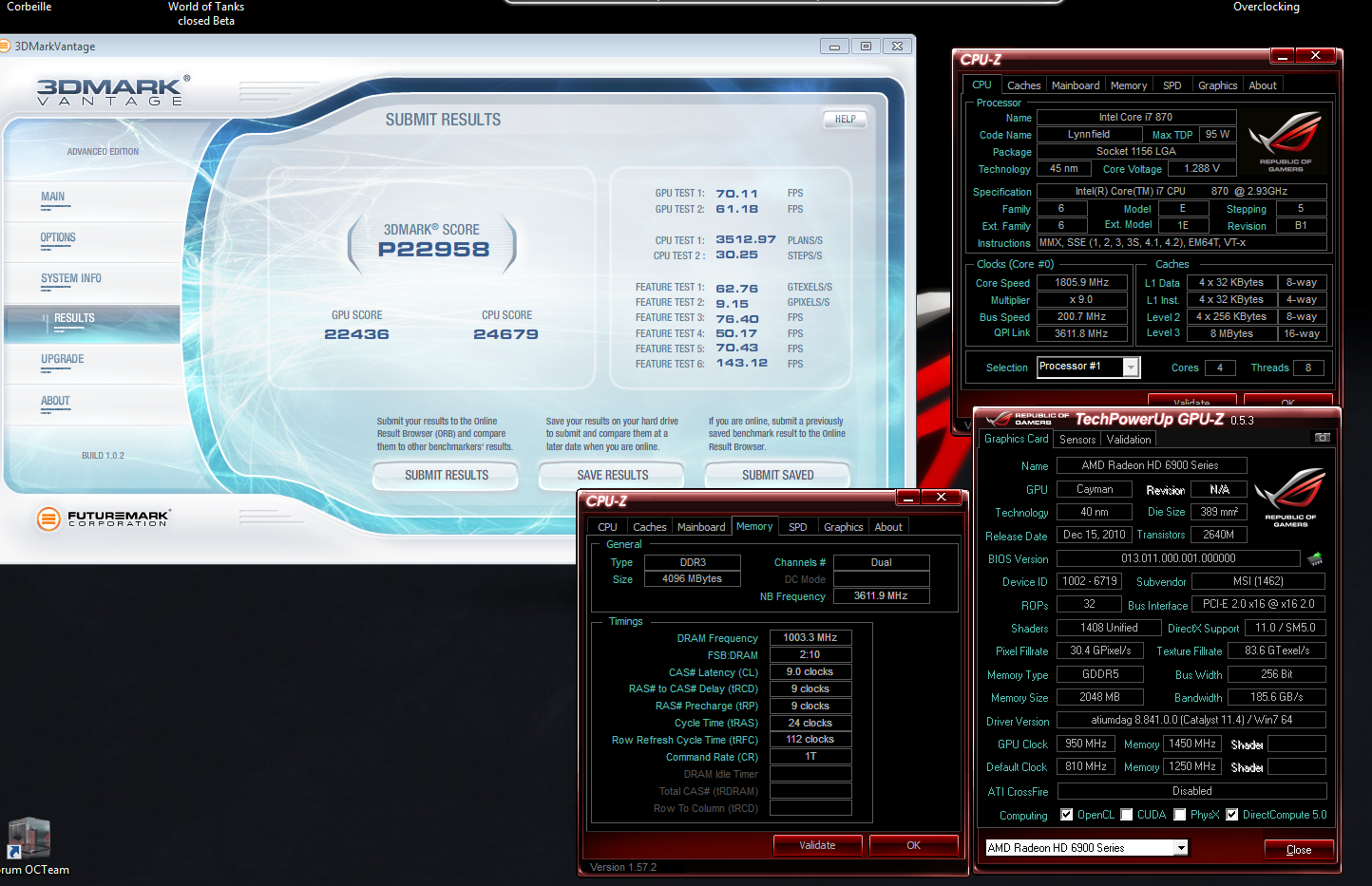Switch to Mainboard tab in upper CPU-Z window
This screenshot has width=1372, height=886.
(x=1076, y=85)
